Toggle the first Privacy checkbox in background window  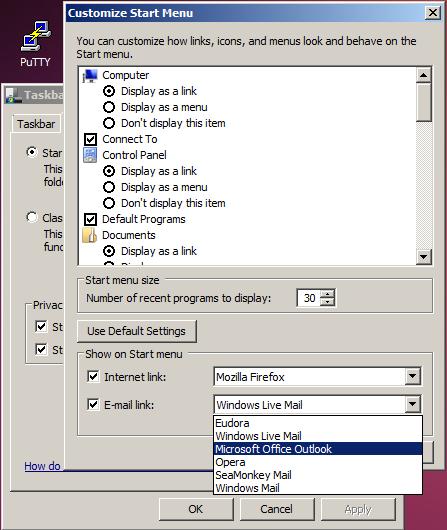click(41, 327)
